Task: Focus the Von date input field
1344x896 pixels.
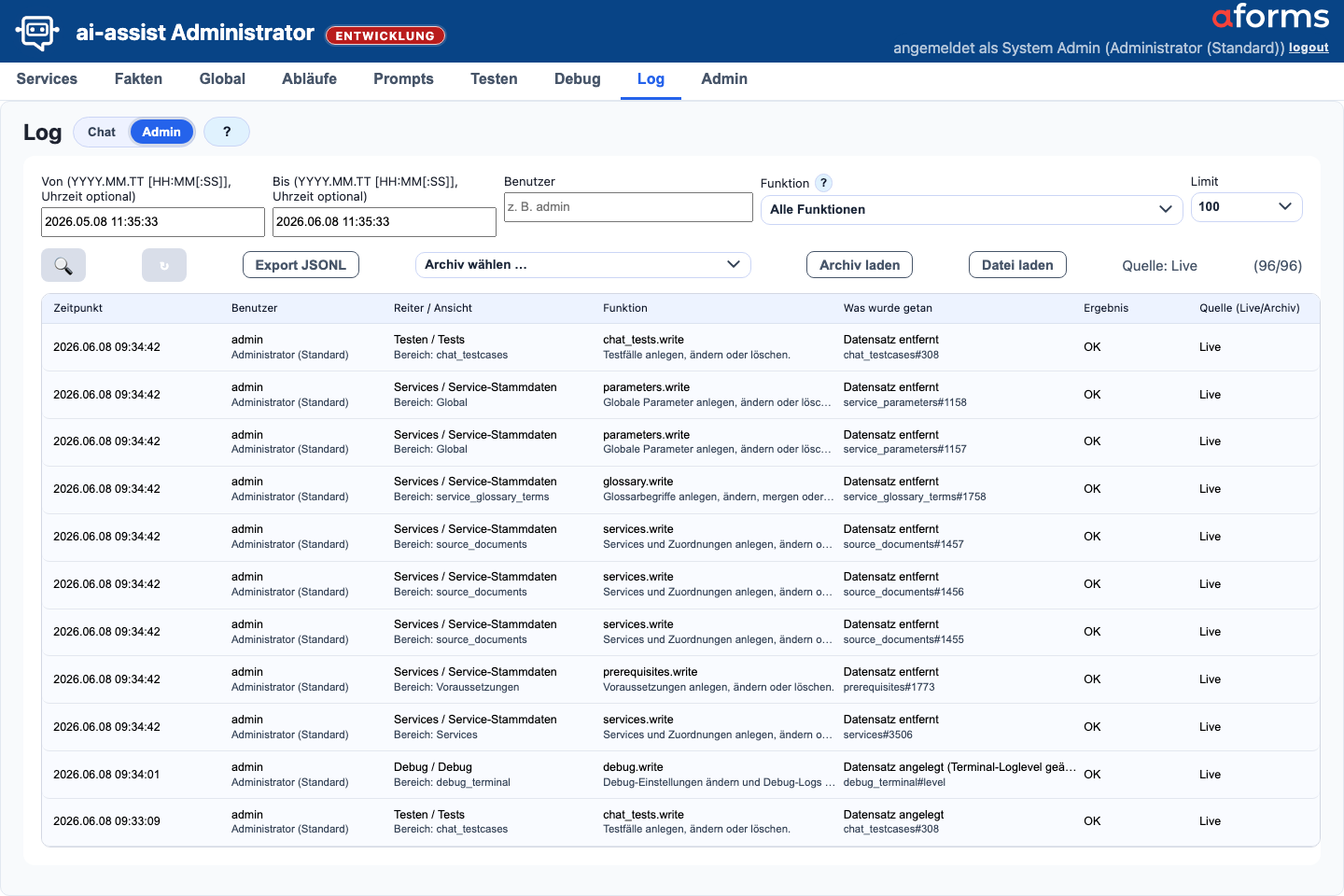Action: [x=153, y=222]
